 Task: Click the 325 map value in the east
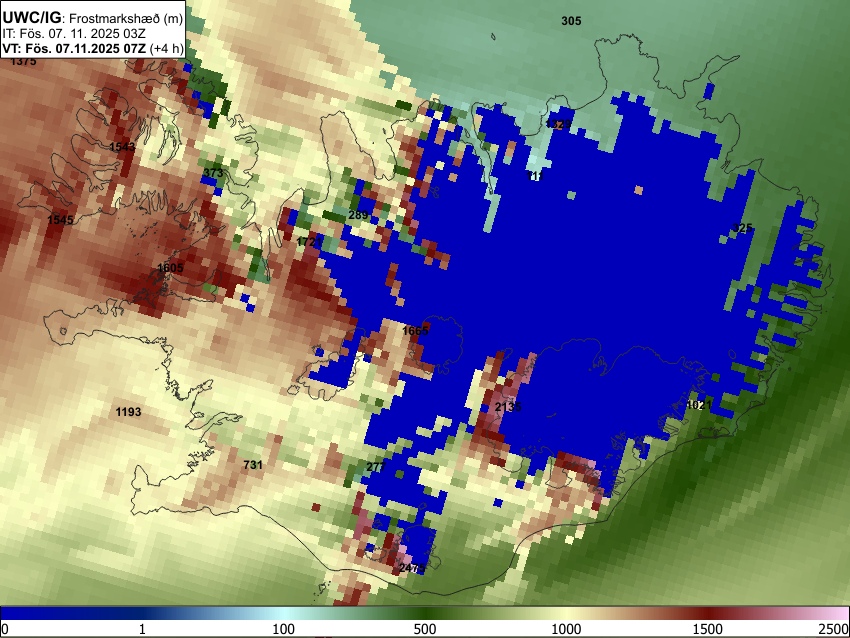click(x=742, y=228)
